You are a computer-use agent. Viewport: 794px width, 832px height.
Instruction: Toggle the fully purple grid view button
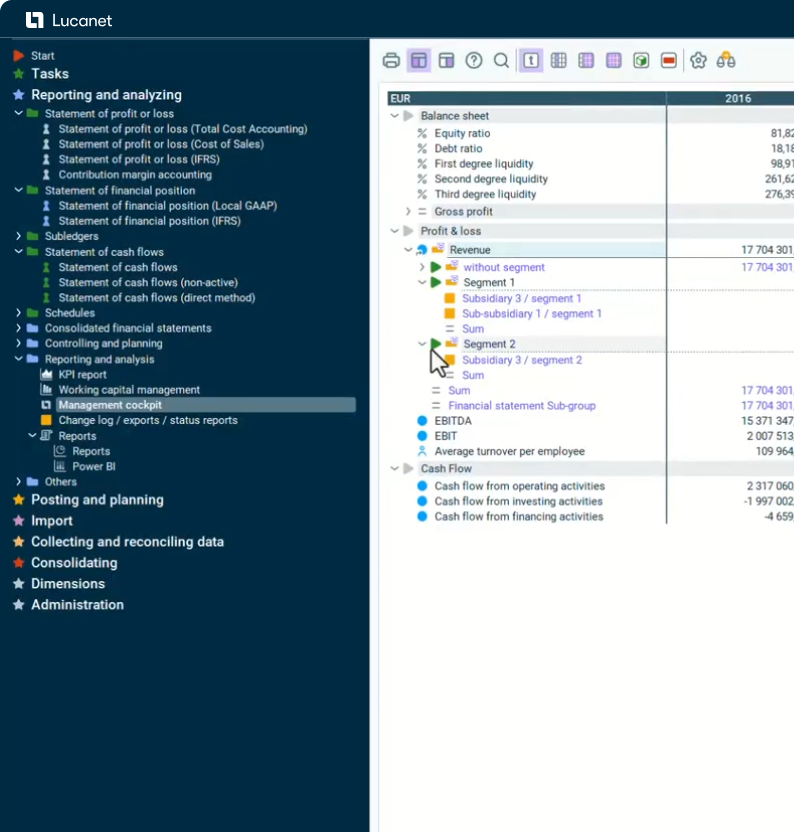coord(613,61)
